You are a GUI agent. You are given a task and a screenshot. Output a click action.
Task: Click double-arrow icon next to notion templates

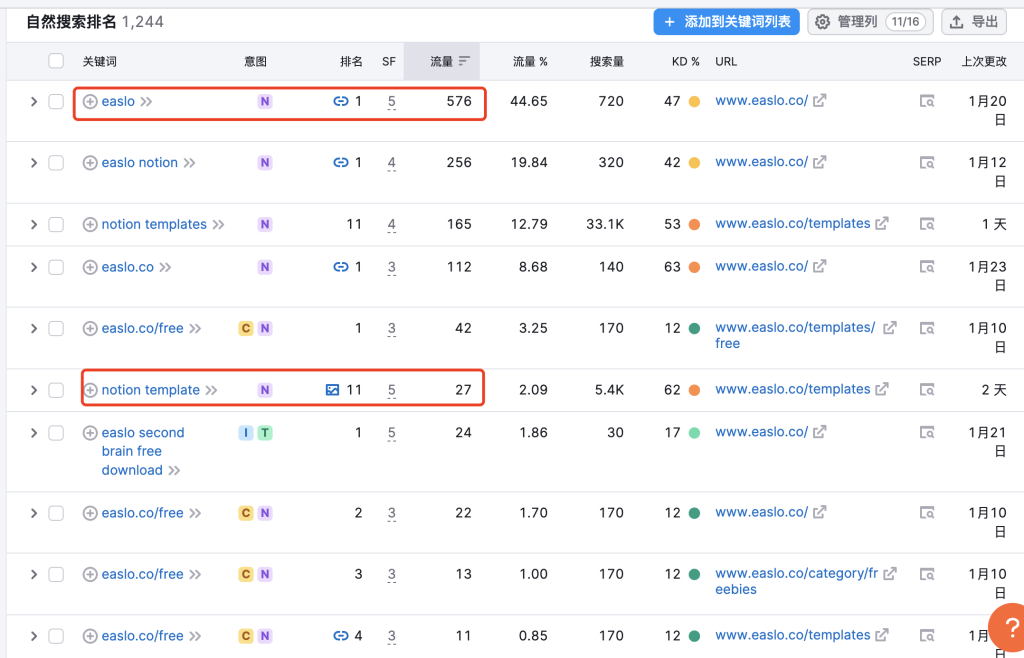coord(218,224)
